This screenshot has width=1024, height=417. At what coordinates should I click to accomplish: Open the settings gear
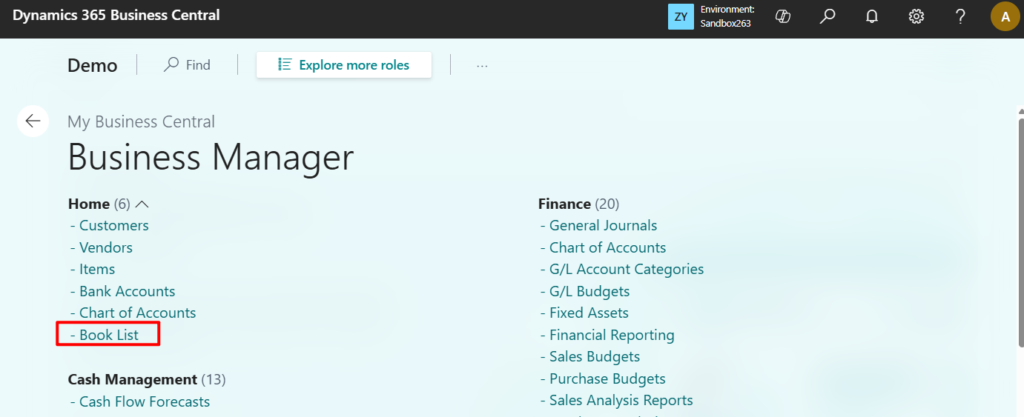tap(915, 16)
